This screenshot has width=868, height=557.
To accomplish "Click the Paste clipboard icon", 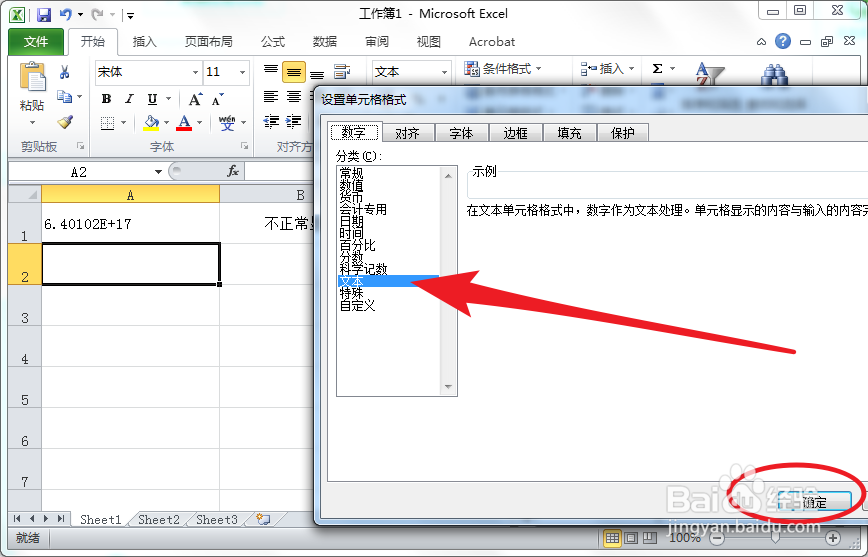I will [32, 77].
